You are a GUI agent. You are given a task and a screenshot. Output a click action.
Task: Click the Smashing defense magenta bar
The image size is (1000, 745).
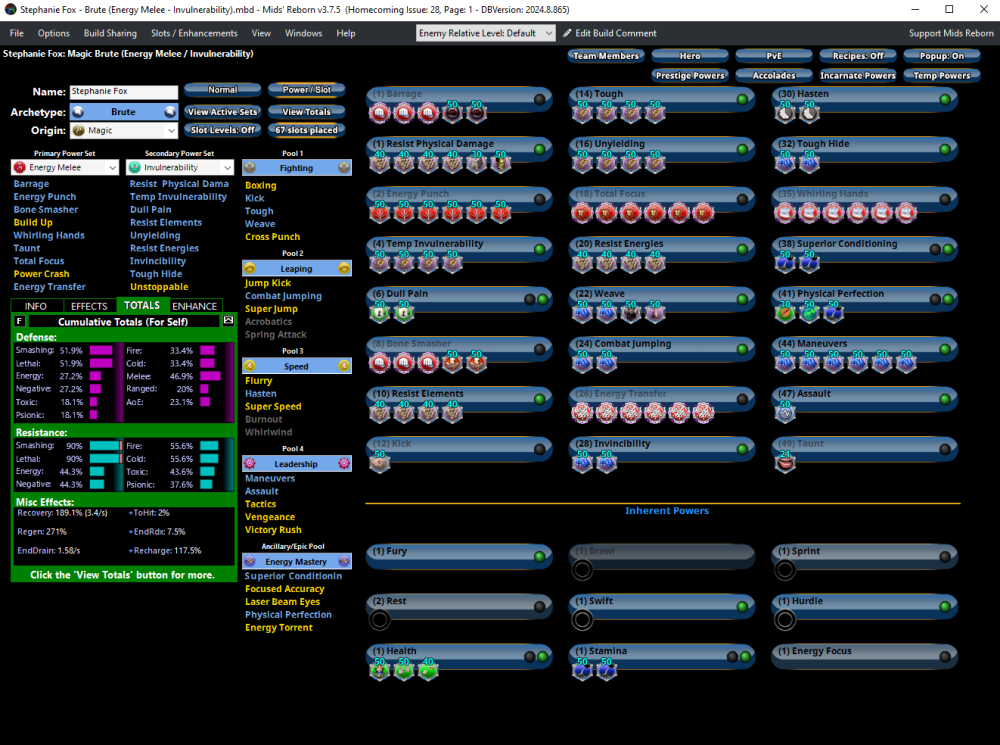click(x=101, y=351)
